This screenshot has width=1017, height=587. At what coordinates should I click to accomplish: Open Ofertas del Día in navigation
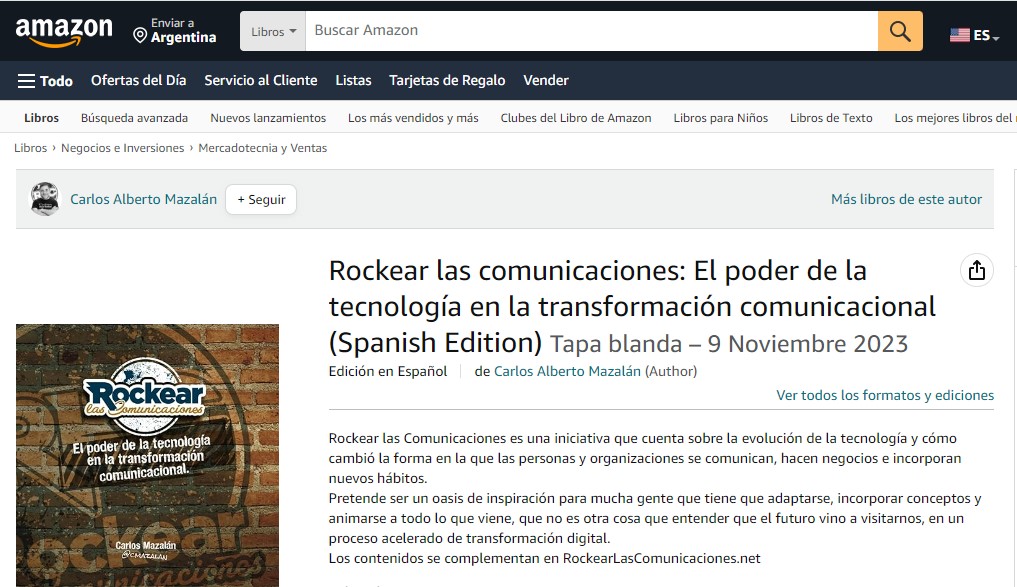pyautogui.click(x=138, y=80)
